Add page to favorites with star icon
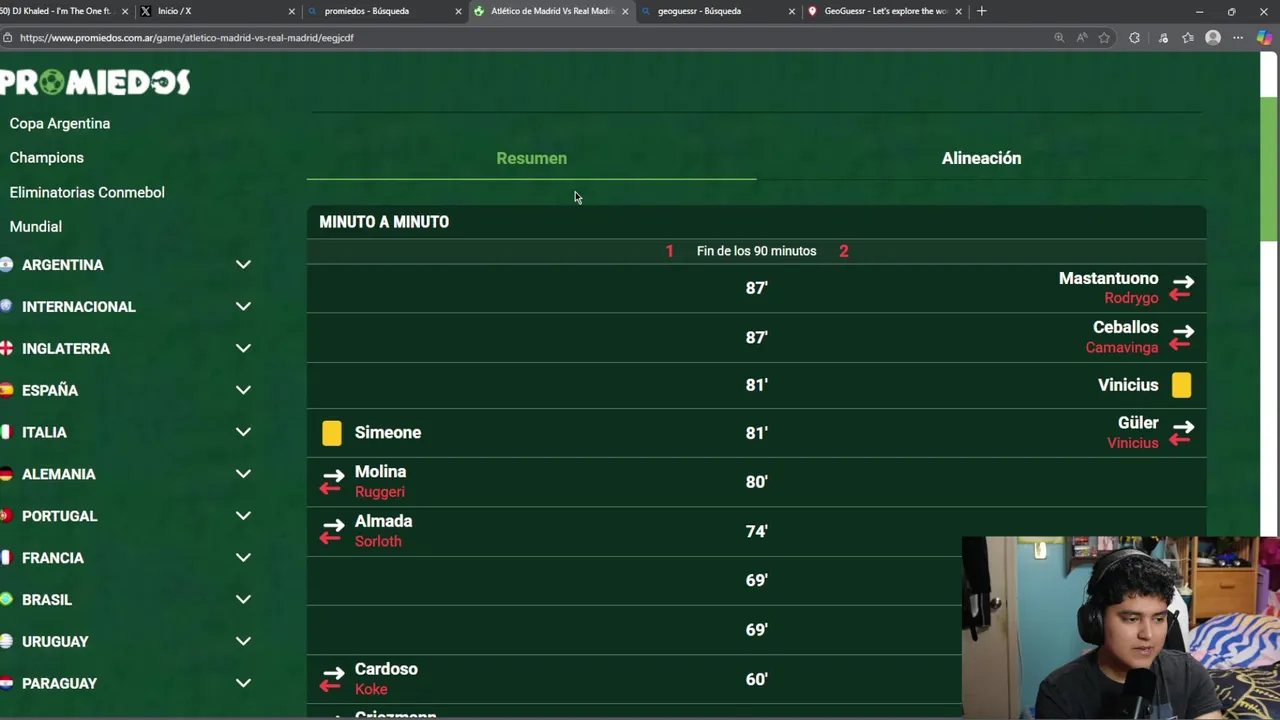The image size is (1280, 720). (x=1104, y=38)
